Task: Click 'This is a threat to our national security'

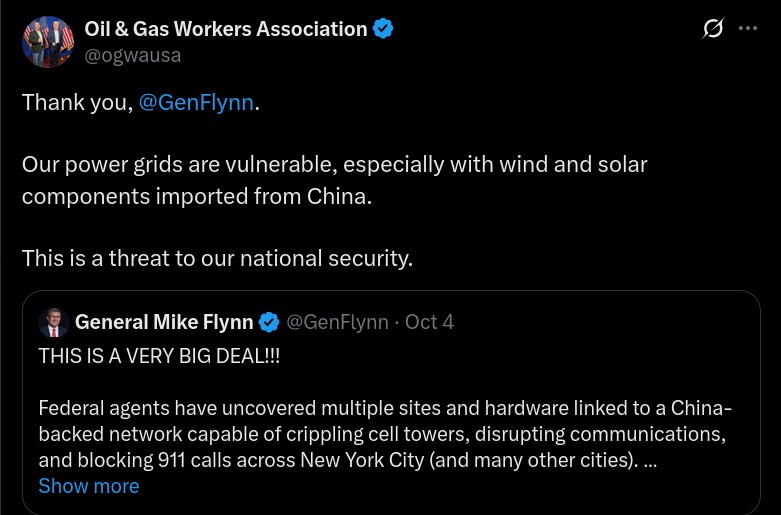Action: [217, 258]
